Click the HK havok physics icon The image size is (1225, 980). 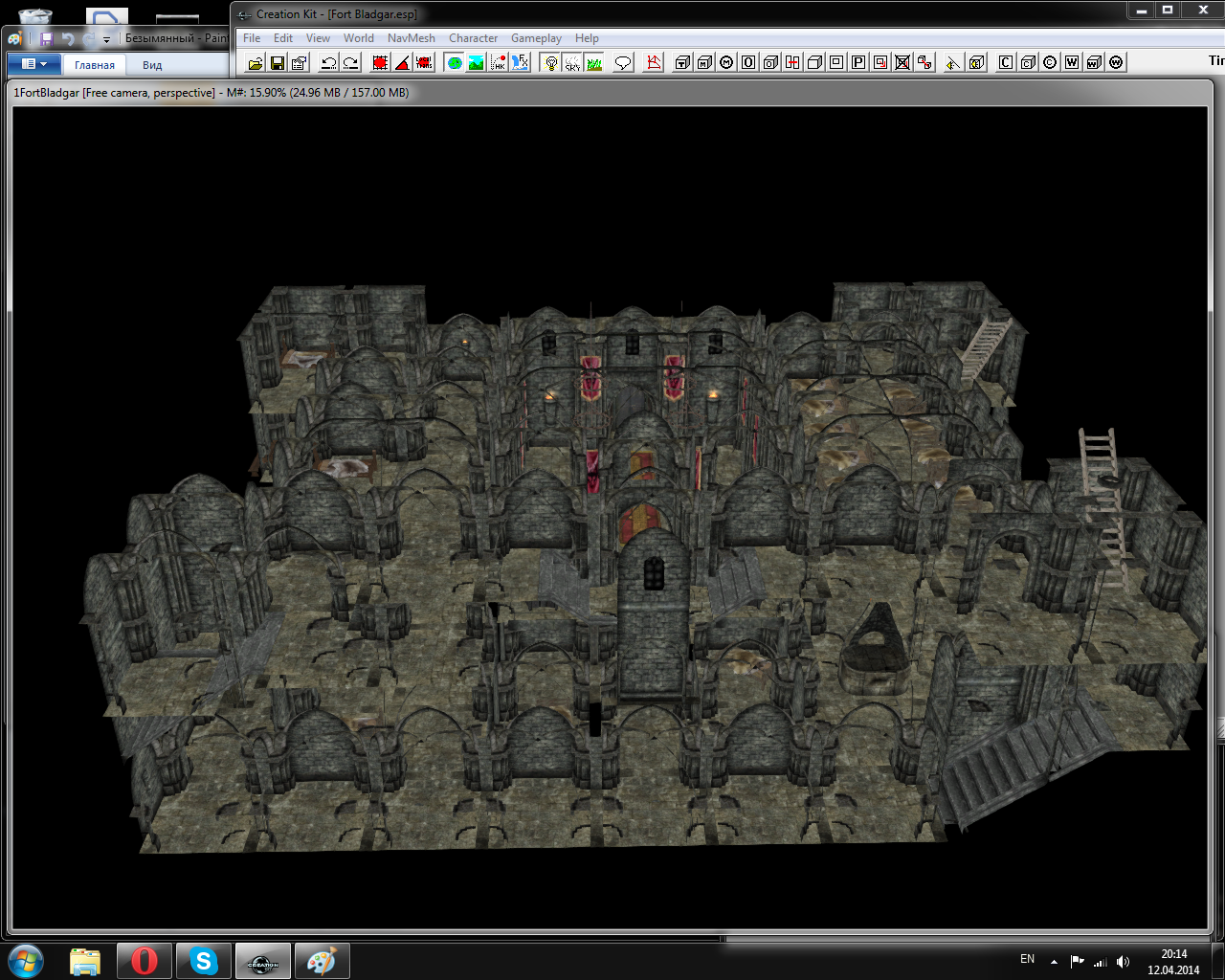coord(498,62)
